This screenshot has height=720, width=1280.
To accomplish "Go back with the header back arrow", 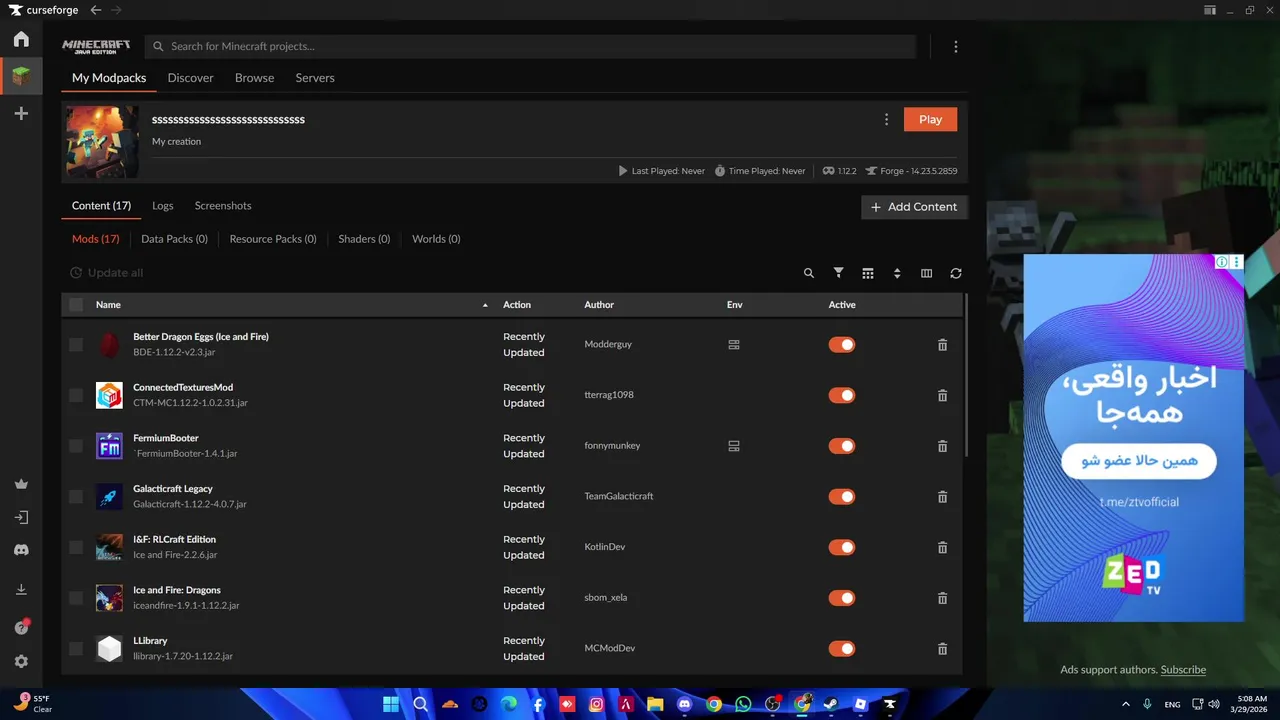I will [x=96, y=10].
